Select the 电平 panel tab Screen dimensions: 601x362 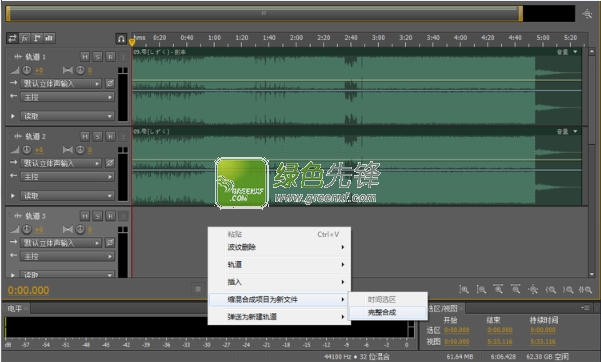coord(15,308)
